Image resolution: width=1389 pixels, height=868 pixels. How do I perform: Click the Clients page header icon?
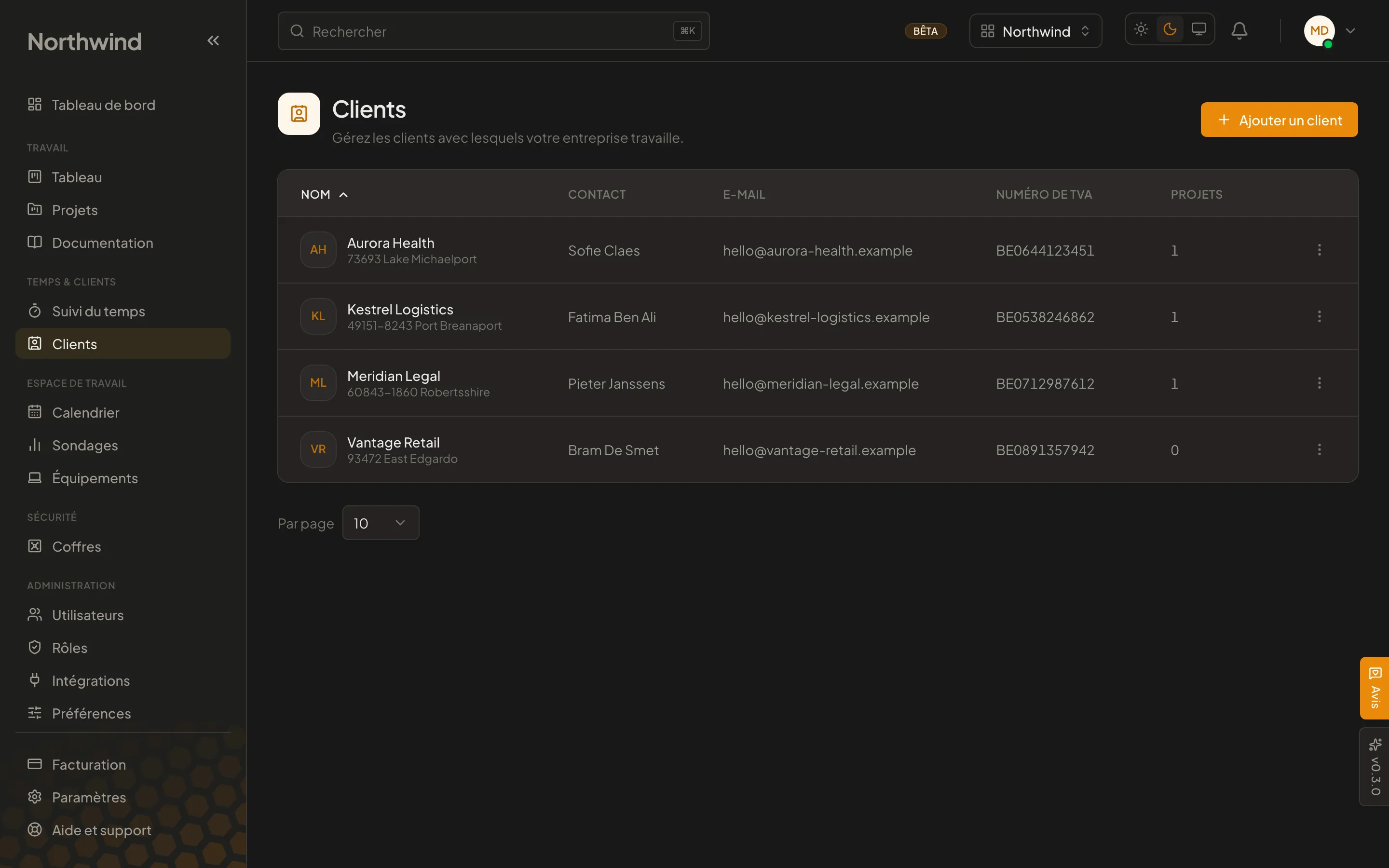[299, 114]
